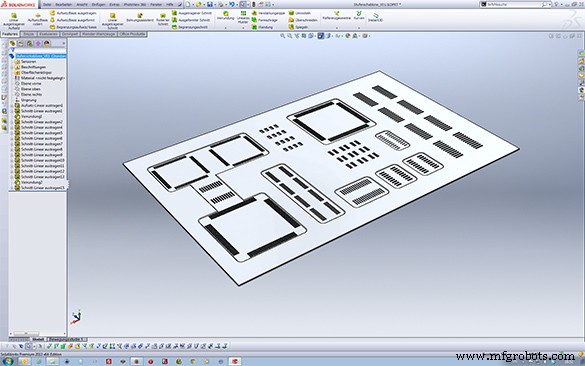Switch to the Skizze tab
The width and height of the screenshot is (585, 366).
[x=29, y=34]
